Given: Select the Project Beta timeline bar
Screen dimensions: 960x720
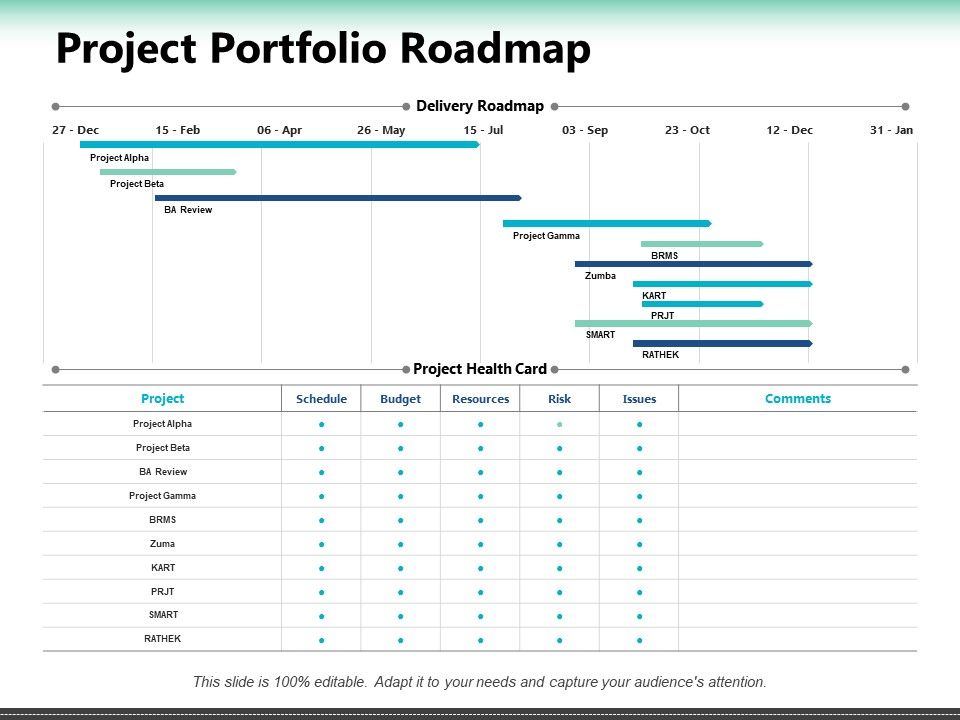Looking at the screenshot, I should [168, 172].
